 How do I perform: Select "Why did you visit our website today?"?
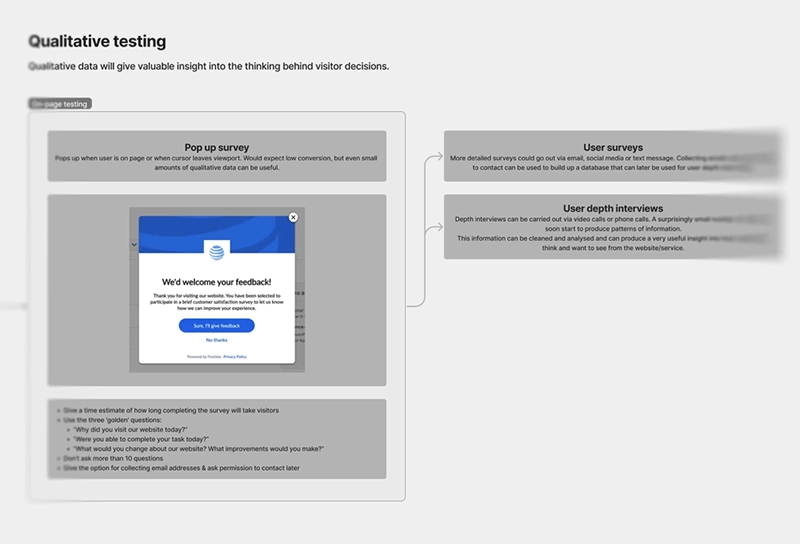131,430
